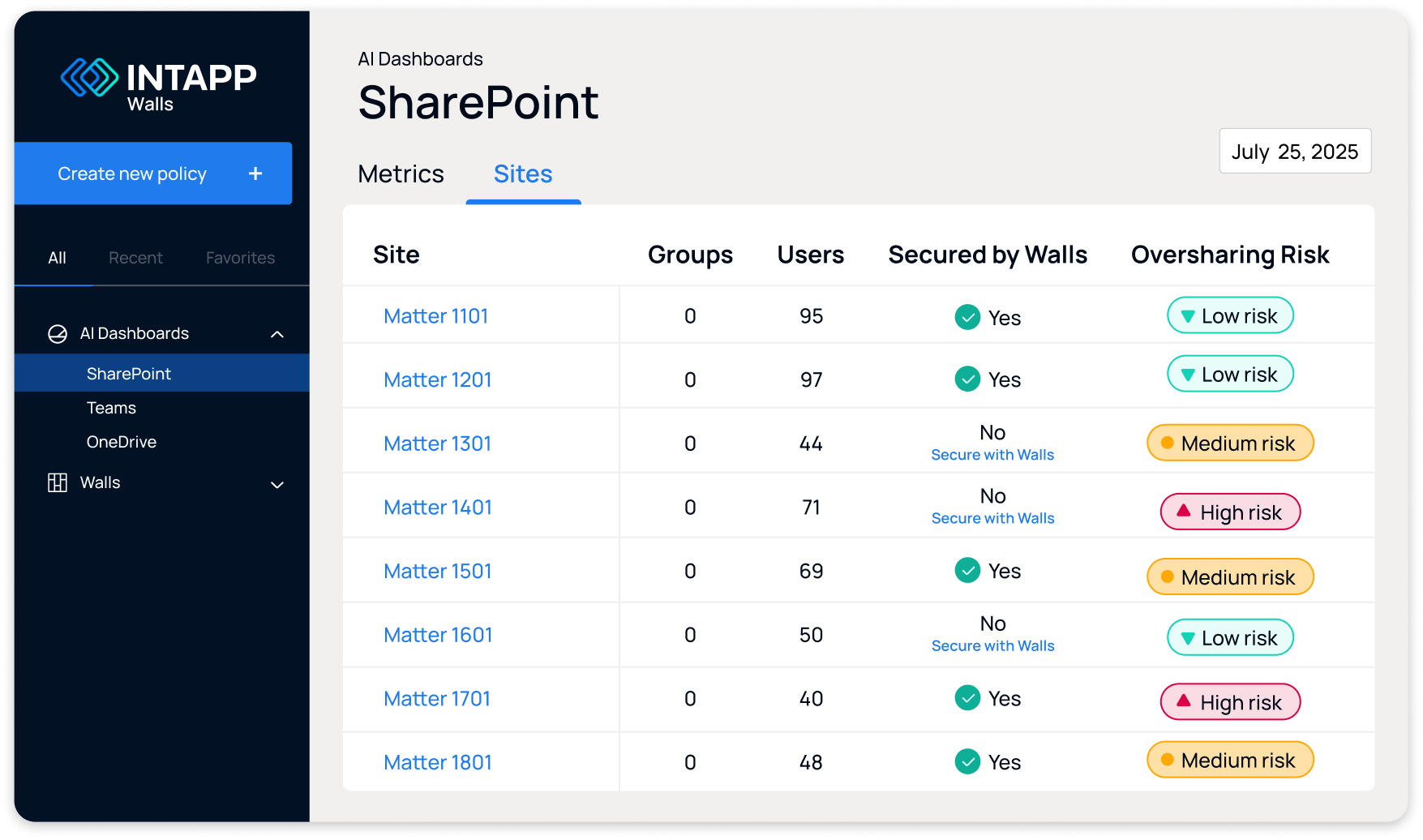The image size is (1423, 840).
Task: Click the green checkmark for Matter 1501
Action: (967, 571)
